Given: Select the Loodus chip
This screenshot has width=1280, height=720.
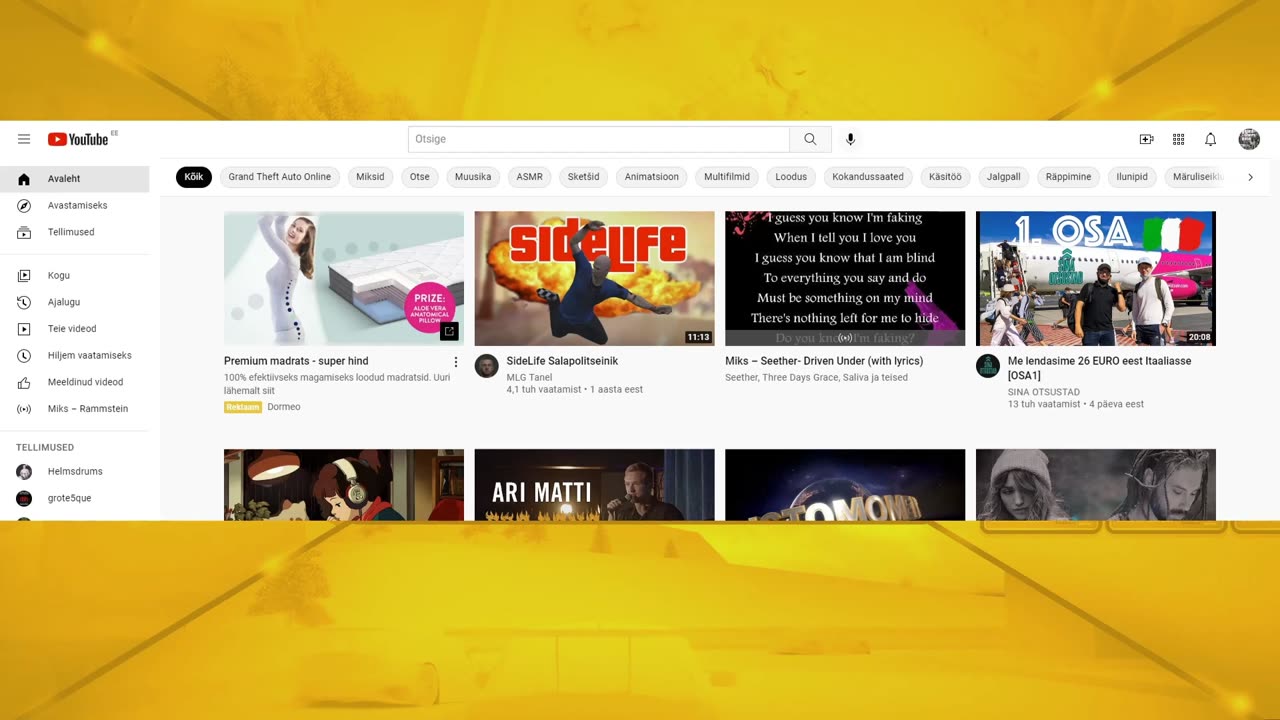Looking at the screenshot, I should coord(791,177).
